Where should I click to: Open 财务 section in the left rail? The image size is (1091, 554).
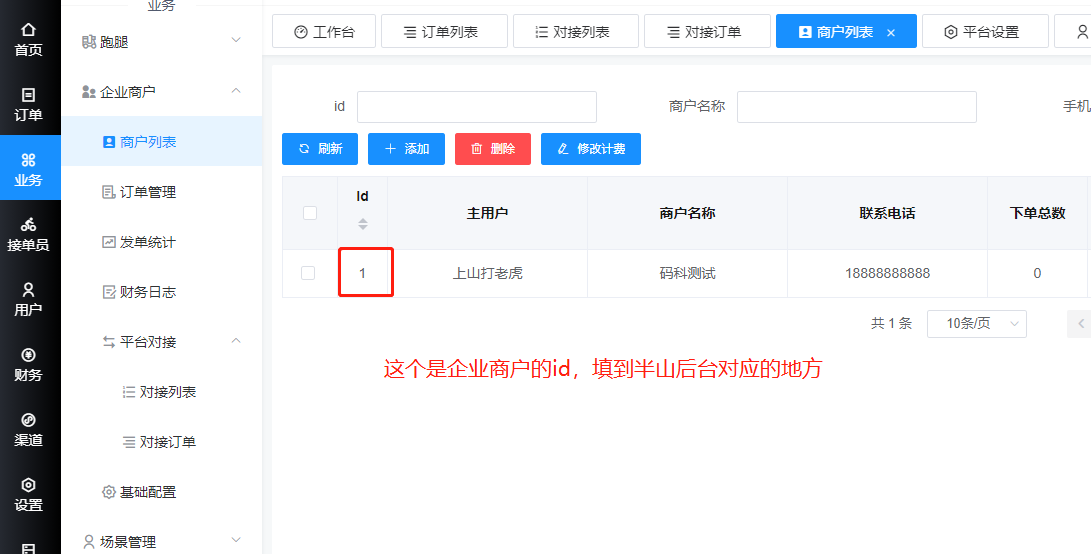pyautogui.click(x=29, y=365)
